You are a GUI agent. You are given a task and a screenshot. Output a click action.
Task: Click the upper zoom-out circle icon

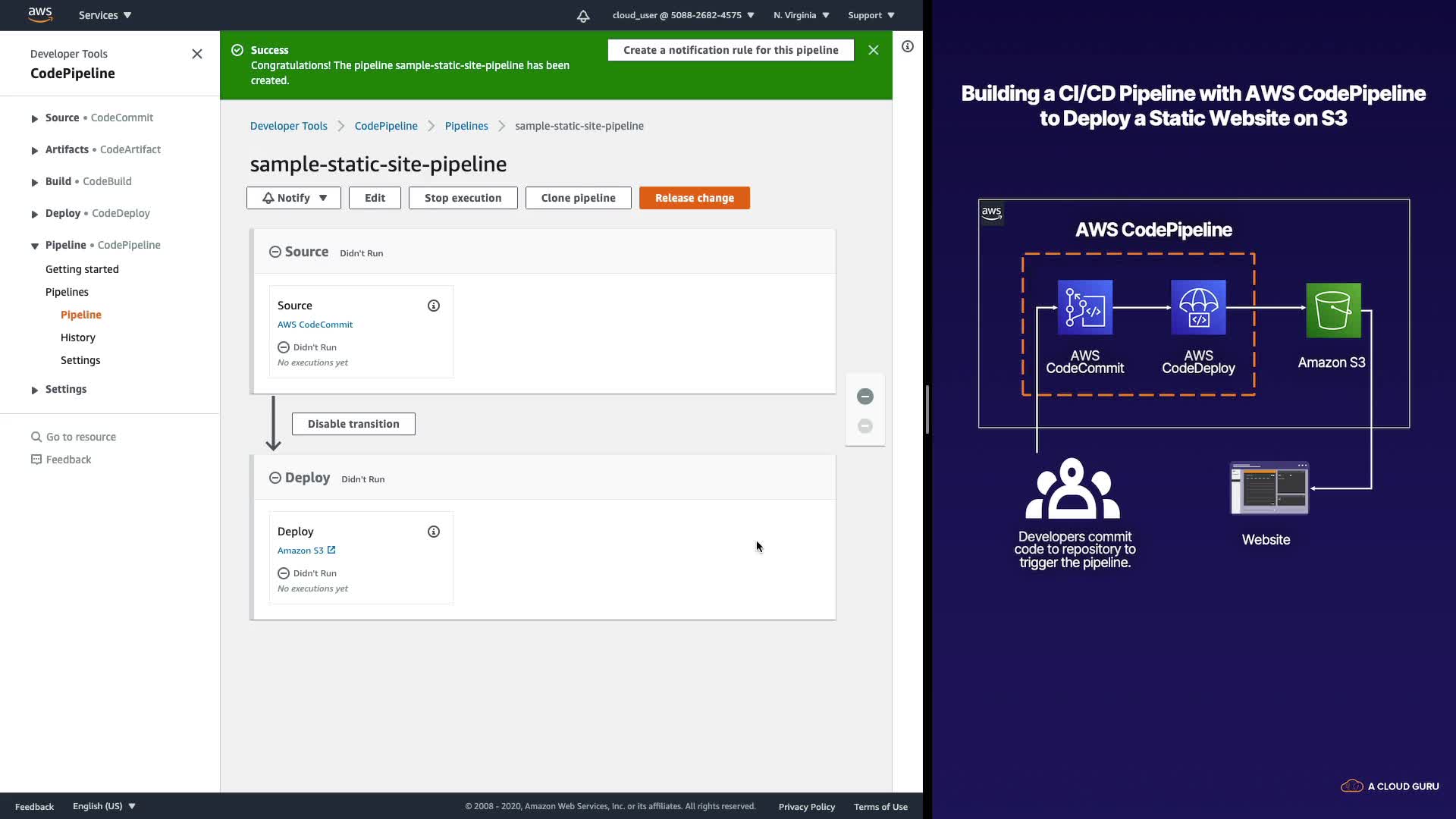865,397
